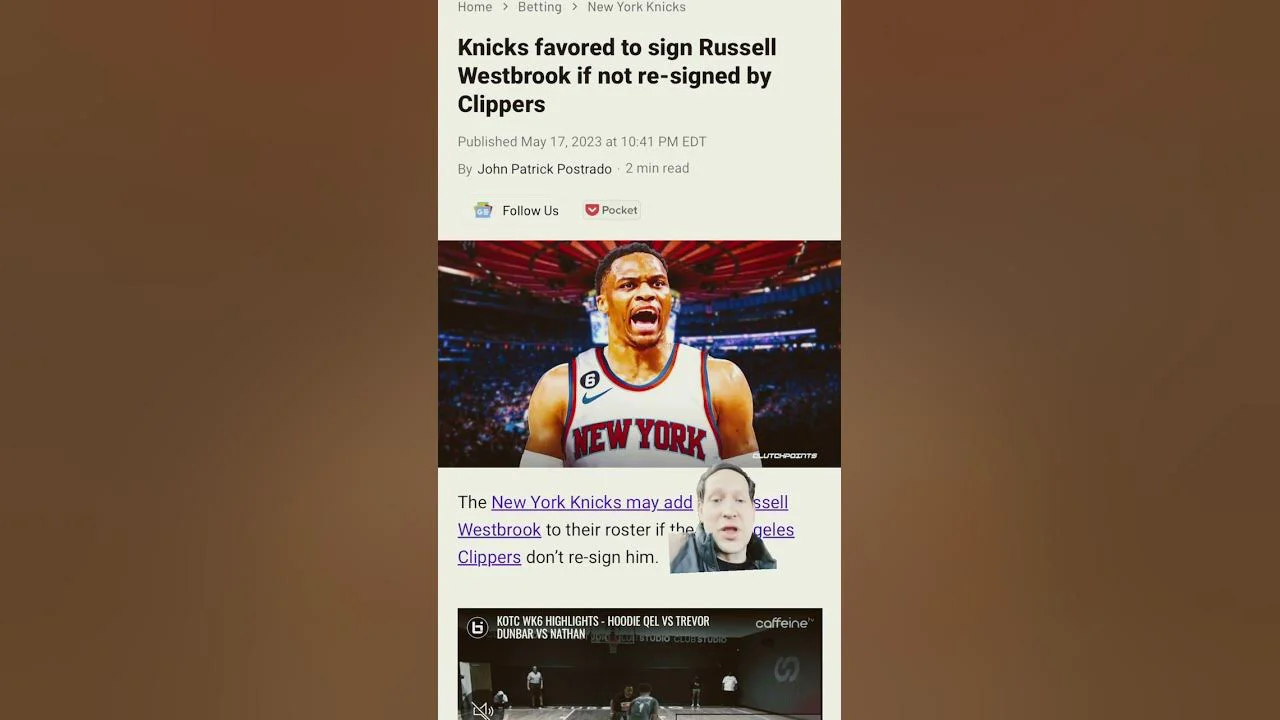Open author John Patrick Postrado's profile
The image size is (1280, 720).
point(544,169)
